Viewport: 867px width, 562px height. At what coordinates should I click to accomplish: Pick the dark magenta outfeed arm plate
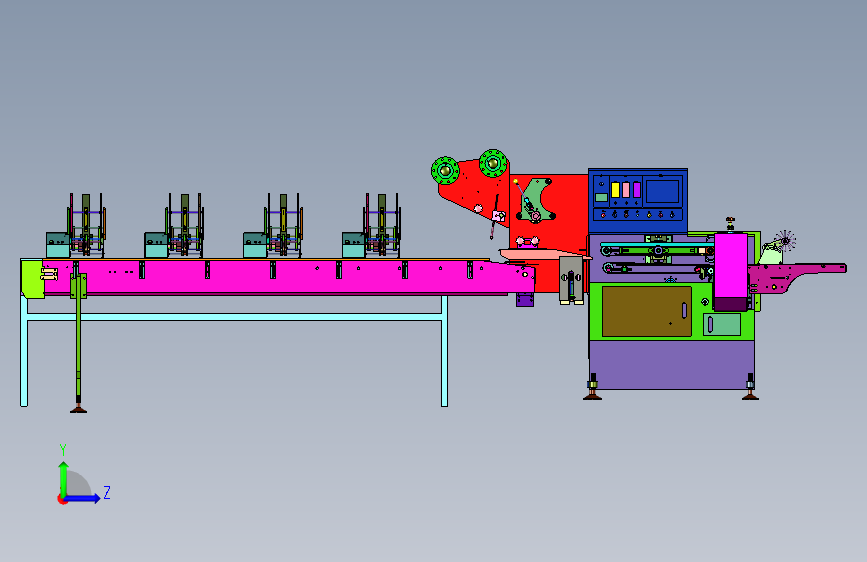pyautogui.click(x=796, y=277)
